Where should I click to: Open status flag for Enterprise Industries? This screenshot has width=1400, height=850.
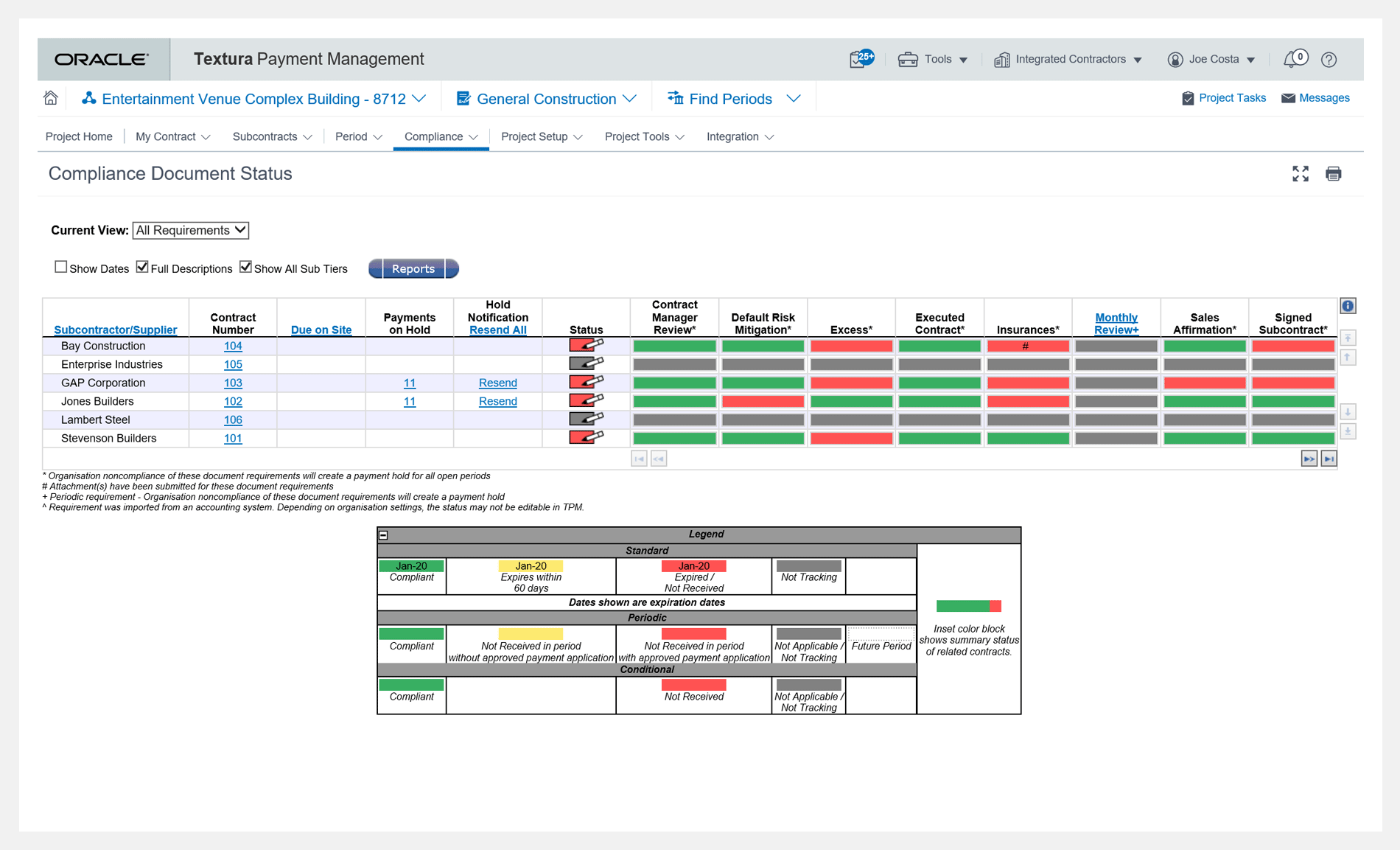(x=587, y=363)
